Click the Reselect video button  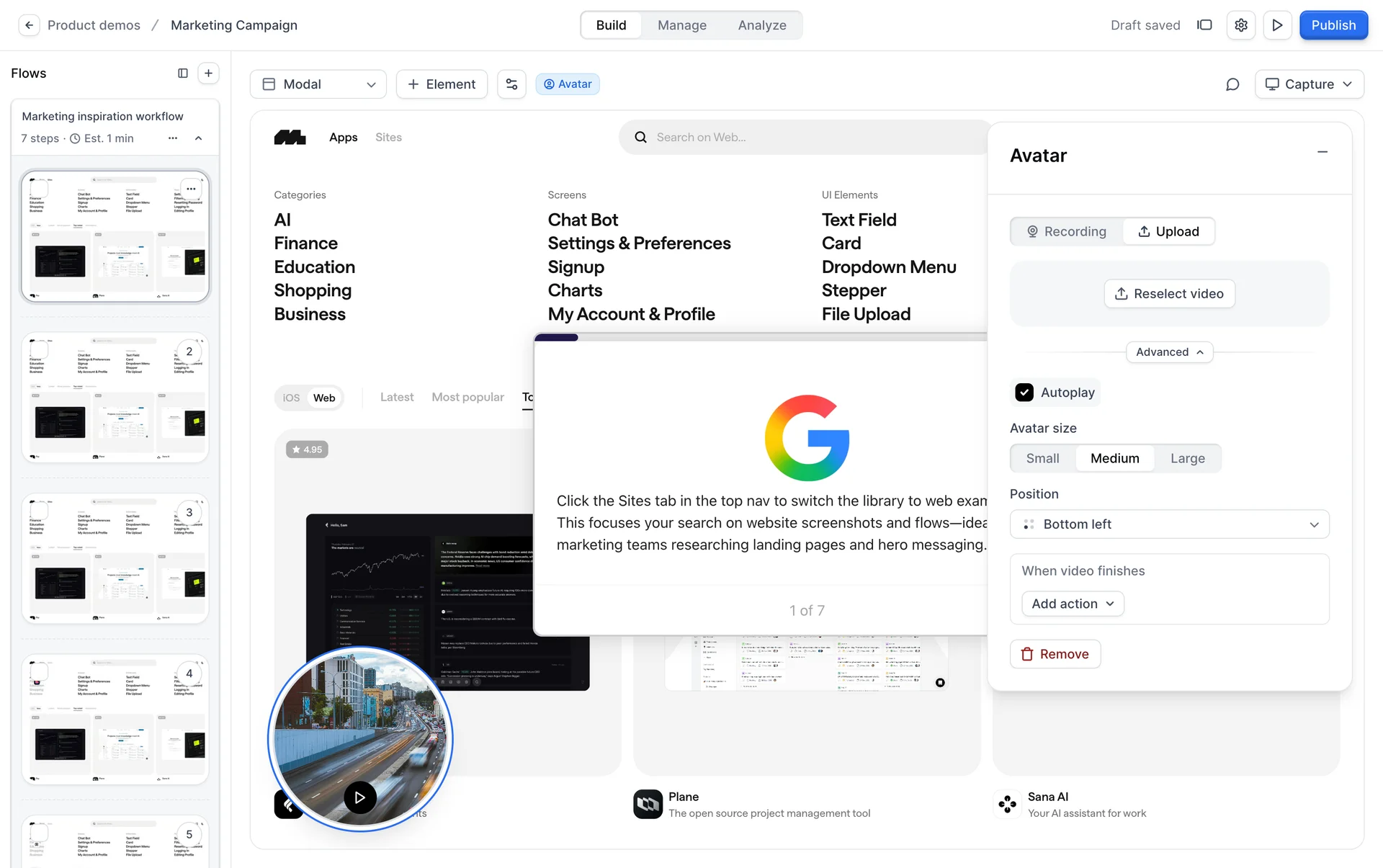click(x=1169, y=294)
